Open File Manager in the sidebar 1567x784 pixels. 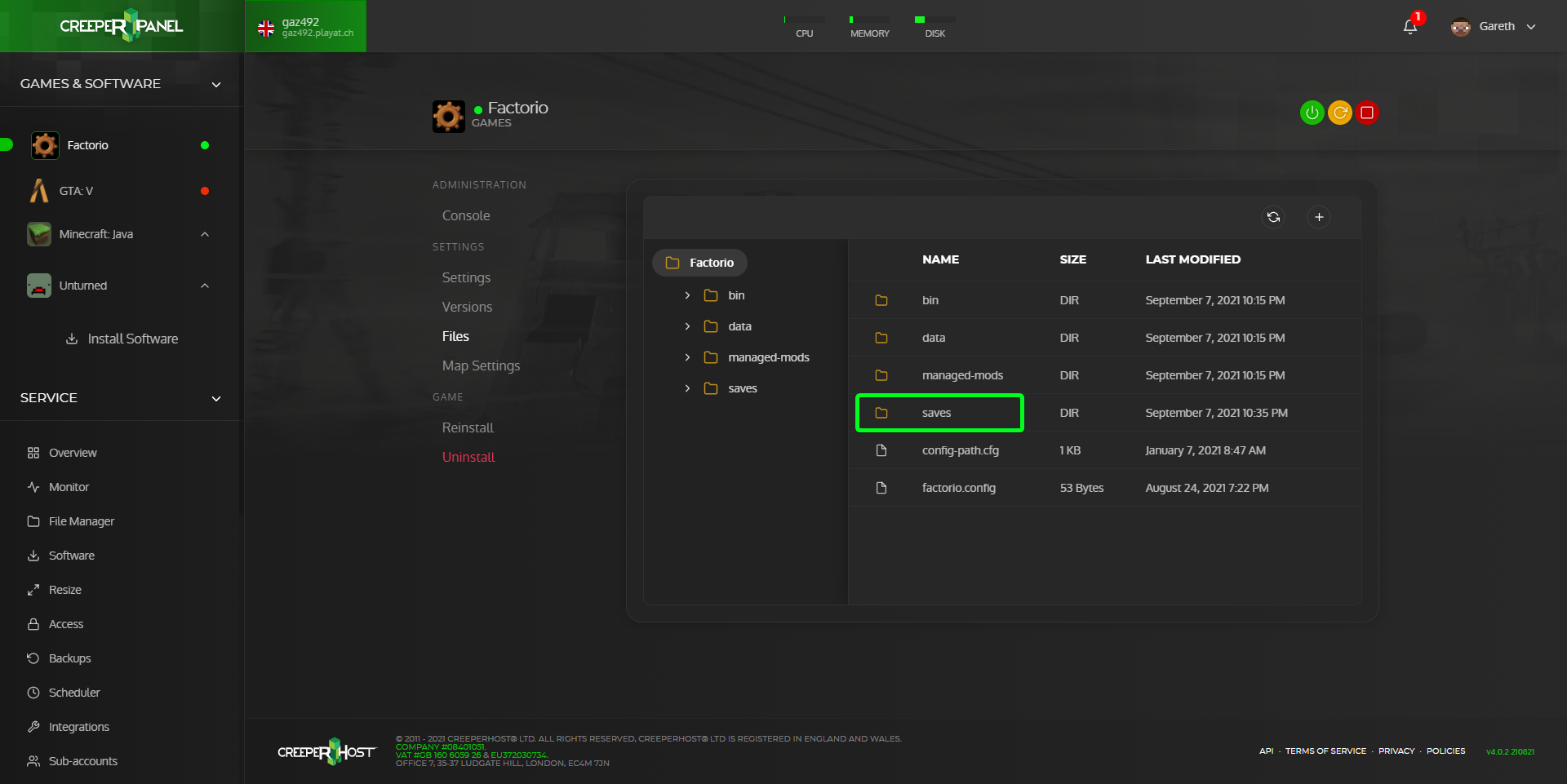tap(82, 521)
